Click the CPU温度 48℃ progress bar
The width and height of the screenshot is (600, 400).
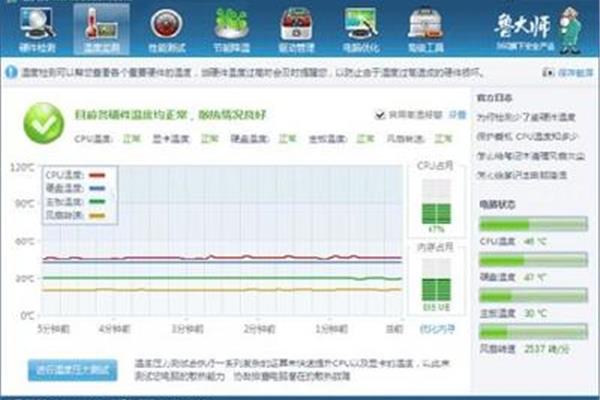[x=533, y=225]
